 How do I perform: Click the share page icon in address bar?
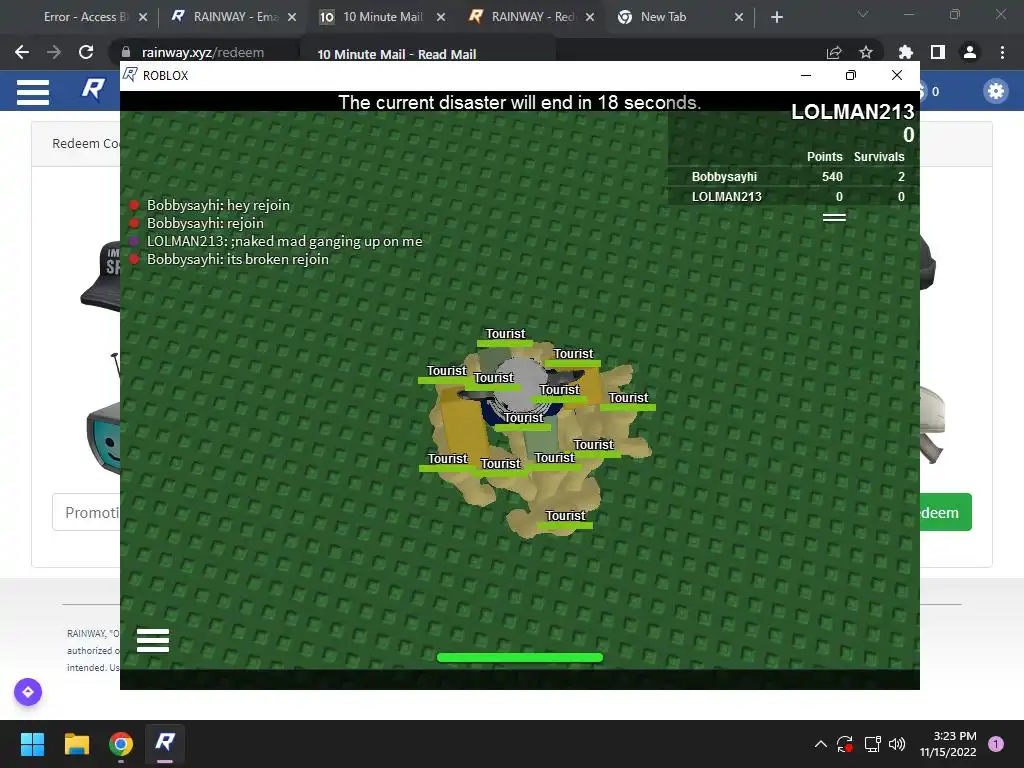point(834,52)
